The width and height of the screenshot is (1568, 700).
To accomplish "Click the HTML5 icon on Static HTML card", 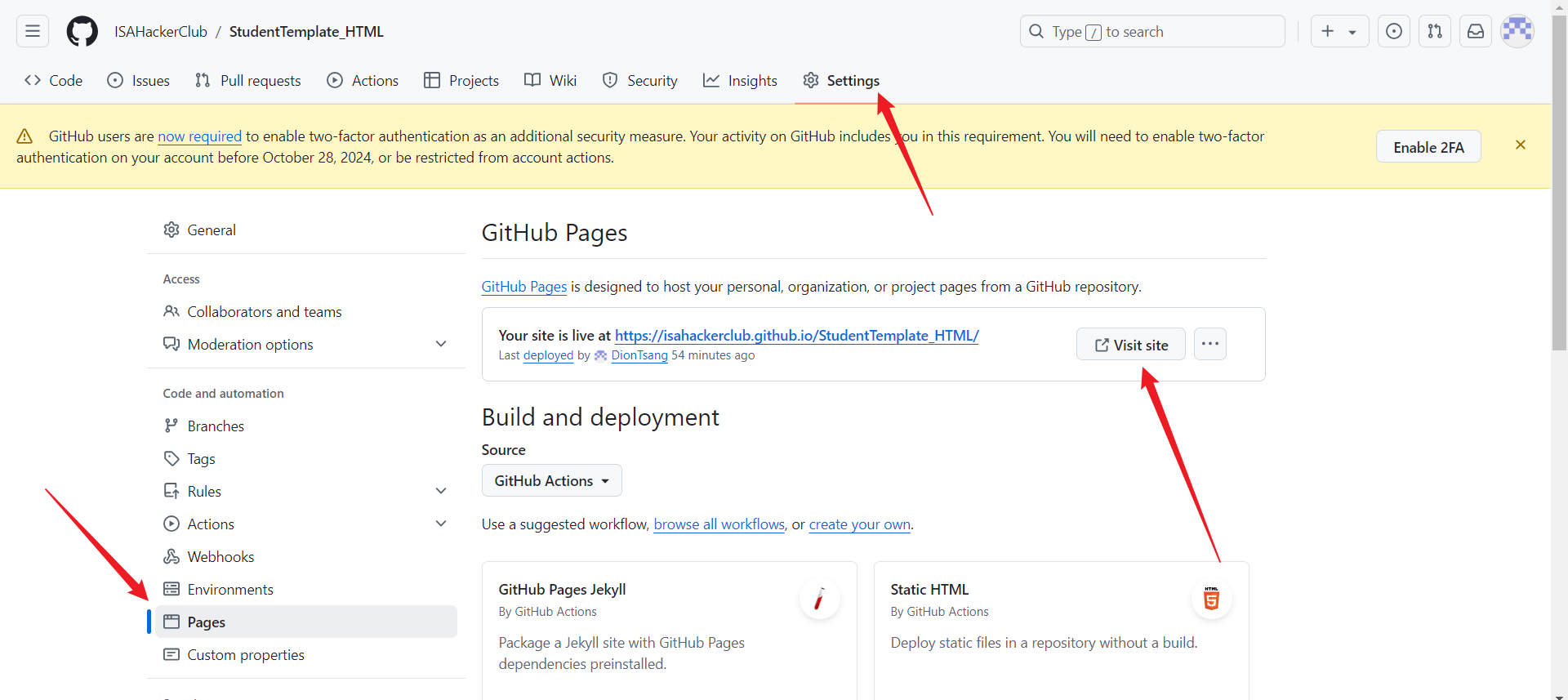I will click(x=1211, y=600).
